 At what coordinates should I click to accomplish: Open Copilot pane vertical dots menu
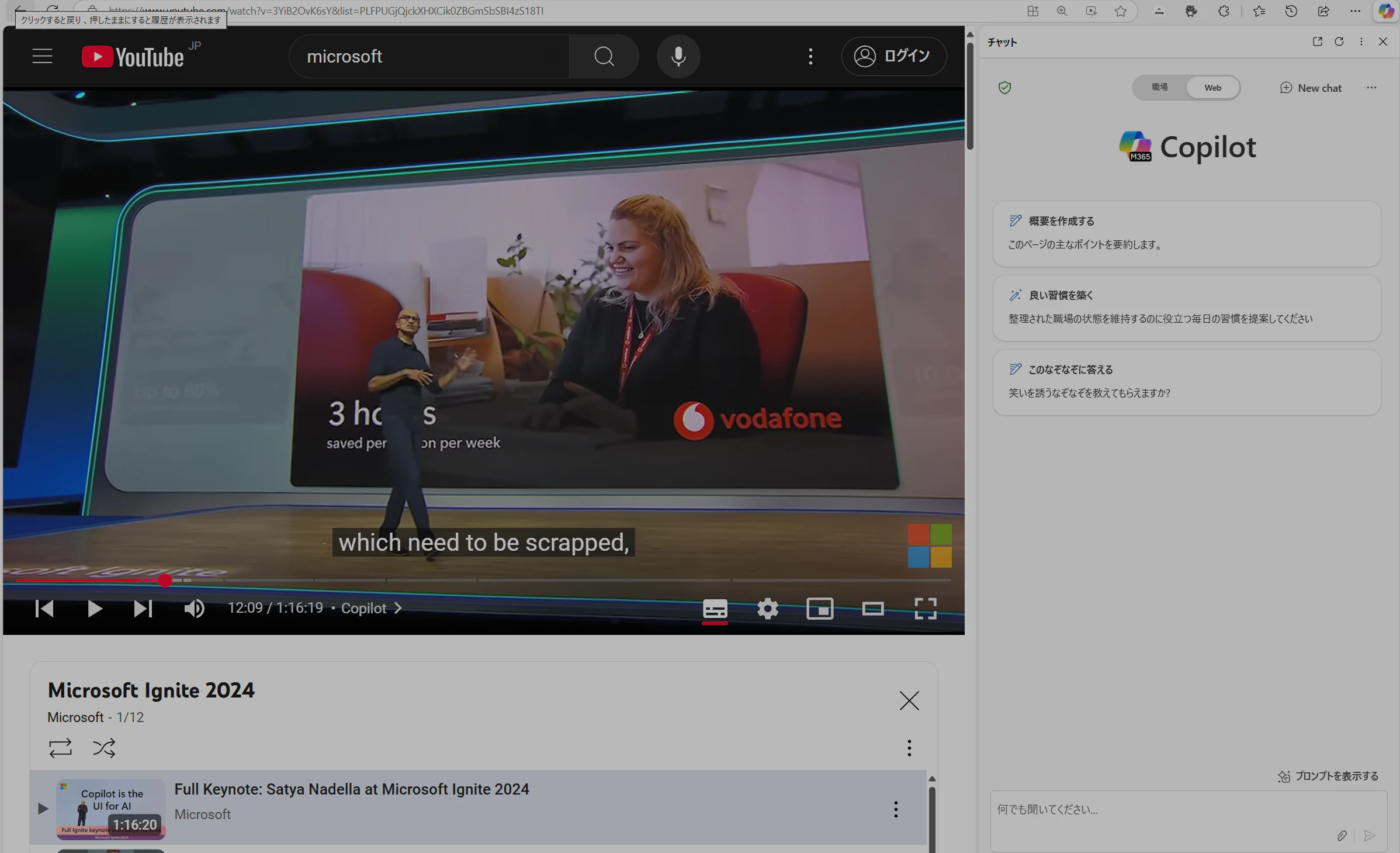pos(1361,42)
